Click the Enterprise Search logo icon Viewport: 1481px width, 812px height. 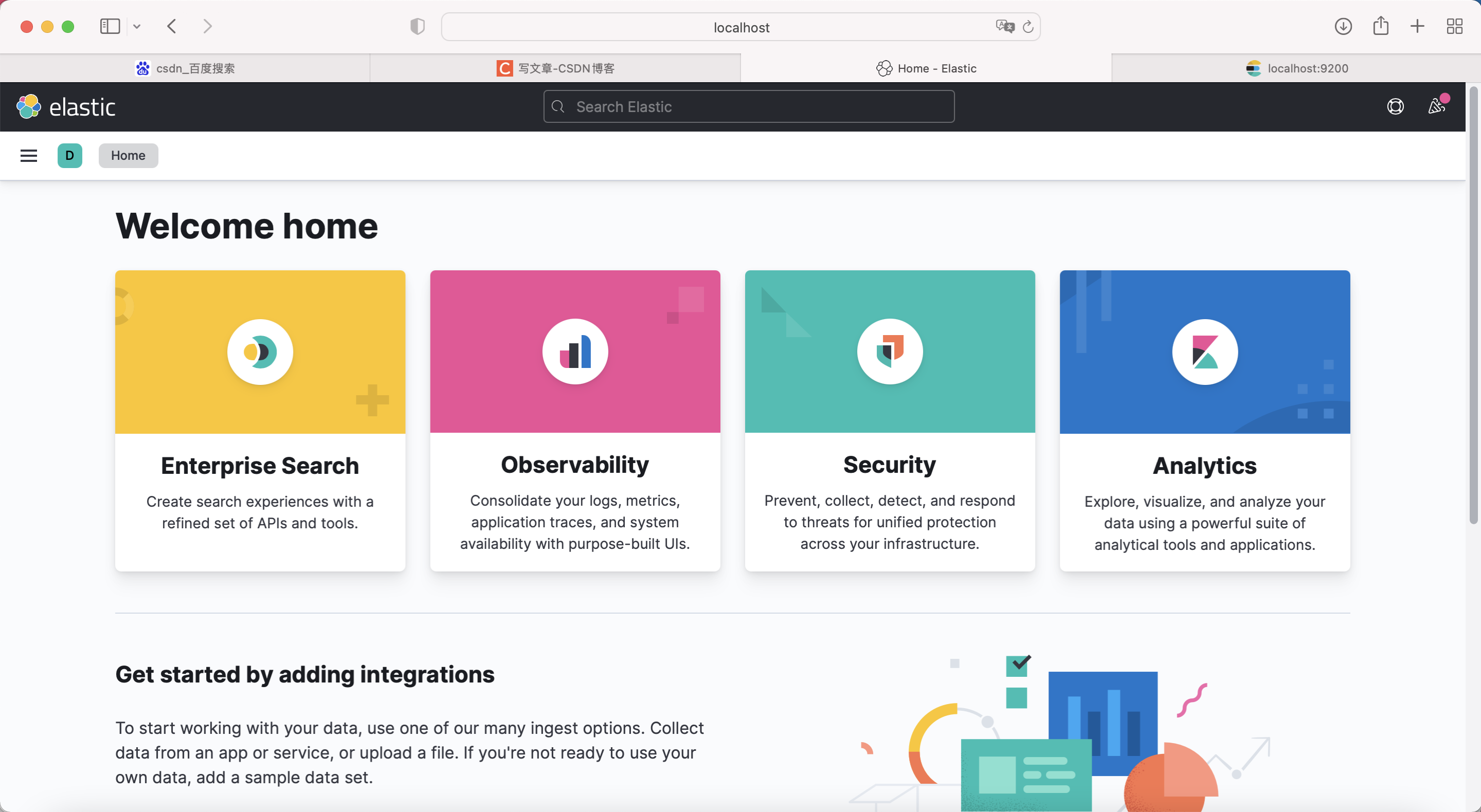pyautogui.click(x=260, y=352)
